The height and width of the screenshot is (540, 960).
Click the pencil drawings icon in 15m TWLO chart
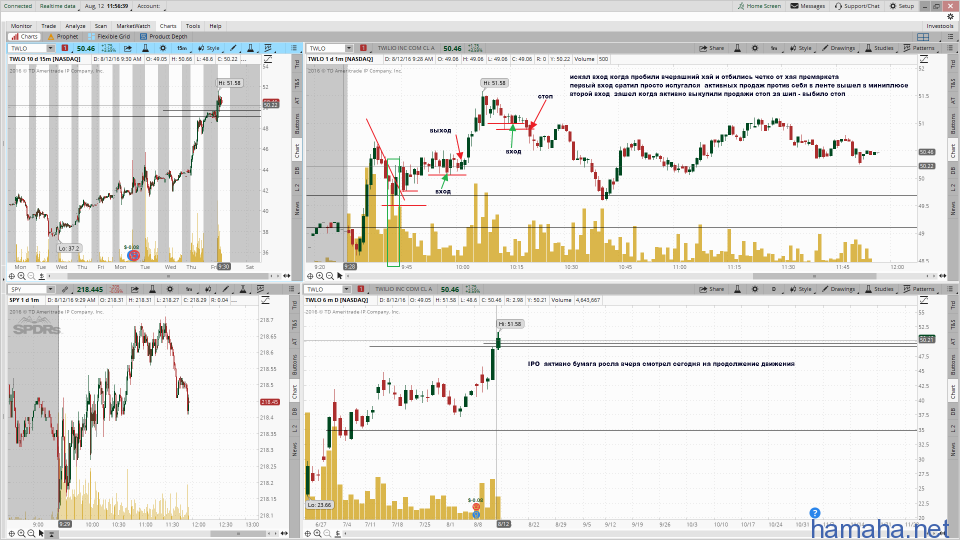click(233, 48)
